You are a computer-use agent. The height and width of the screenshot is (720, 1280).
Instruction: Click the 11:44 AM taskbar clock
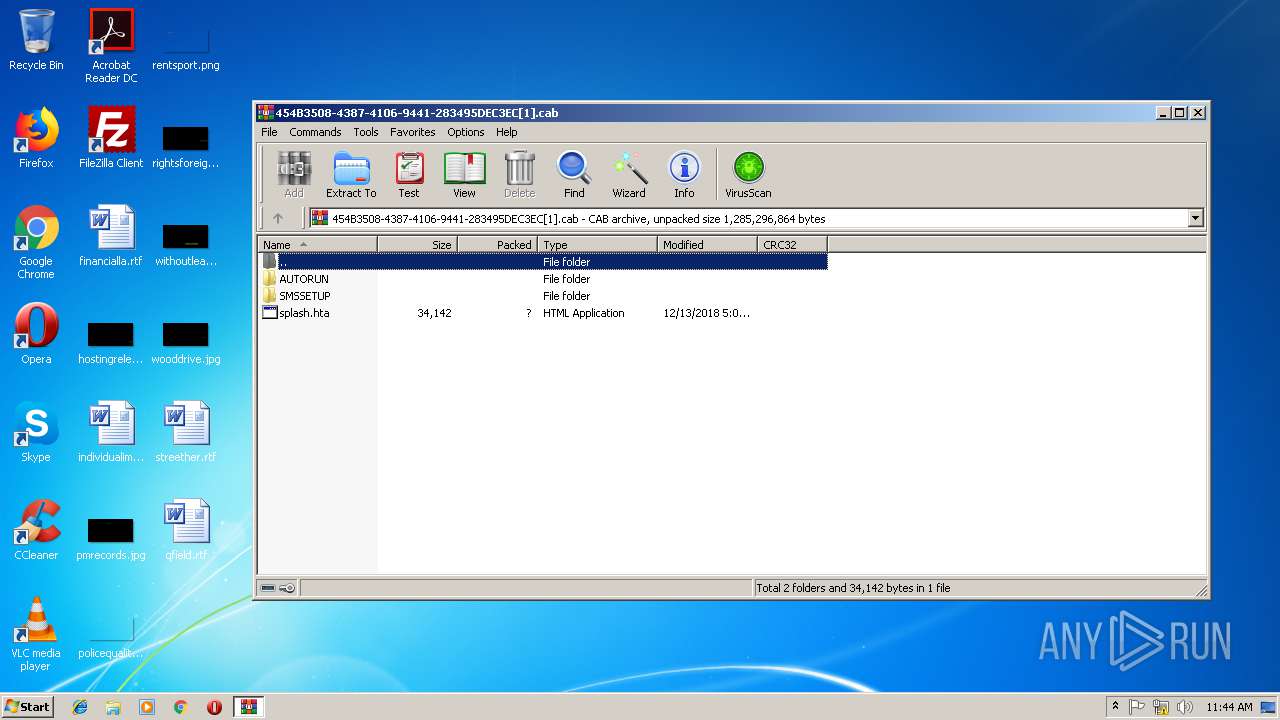click(1229, 707)
